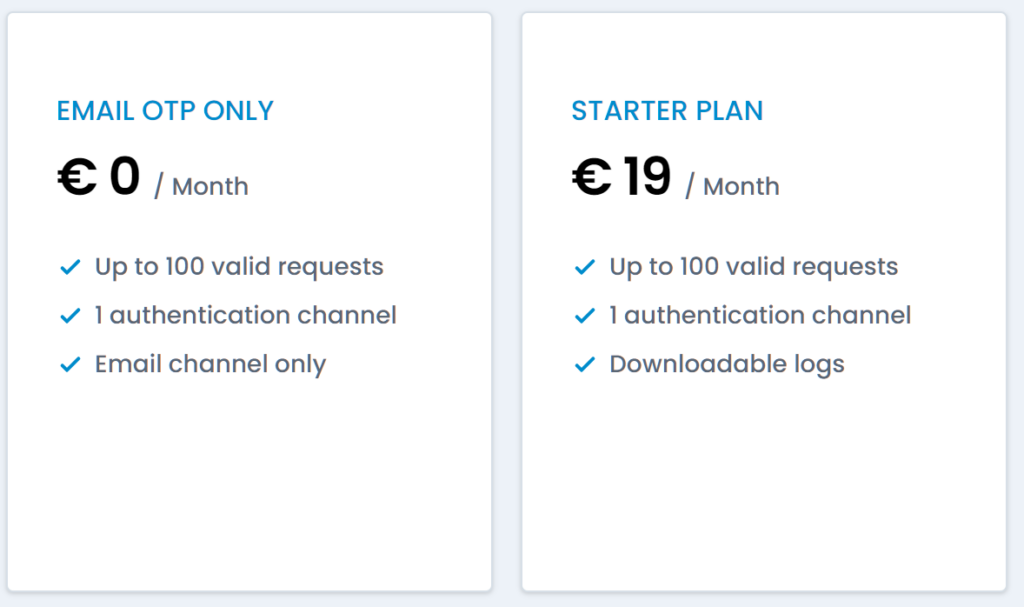Select the STARTER PLAN title
1024x607 pixels.
point(667,111)
